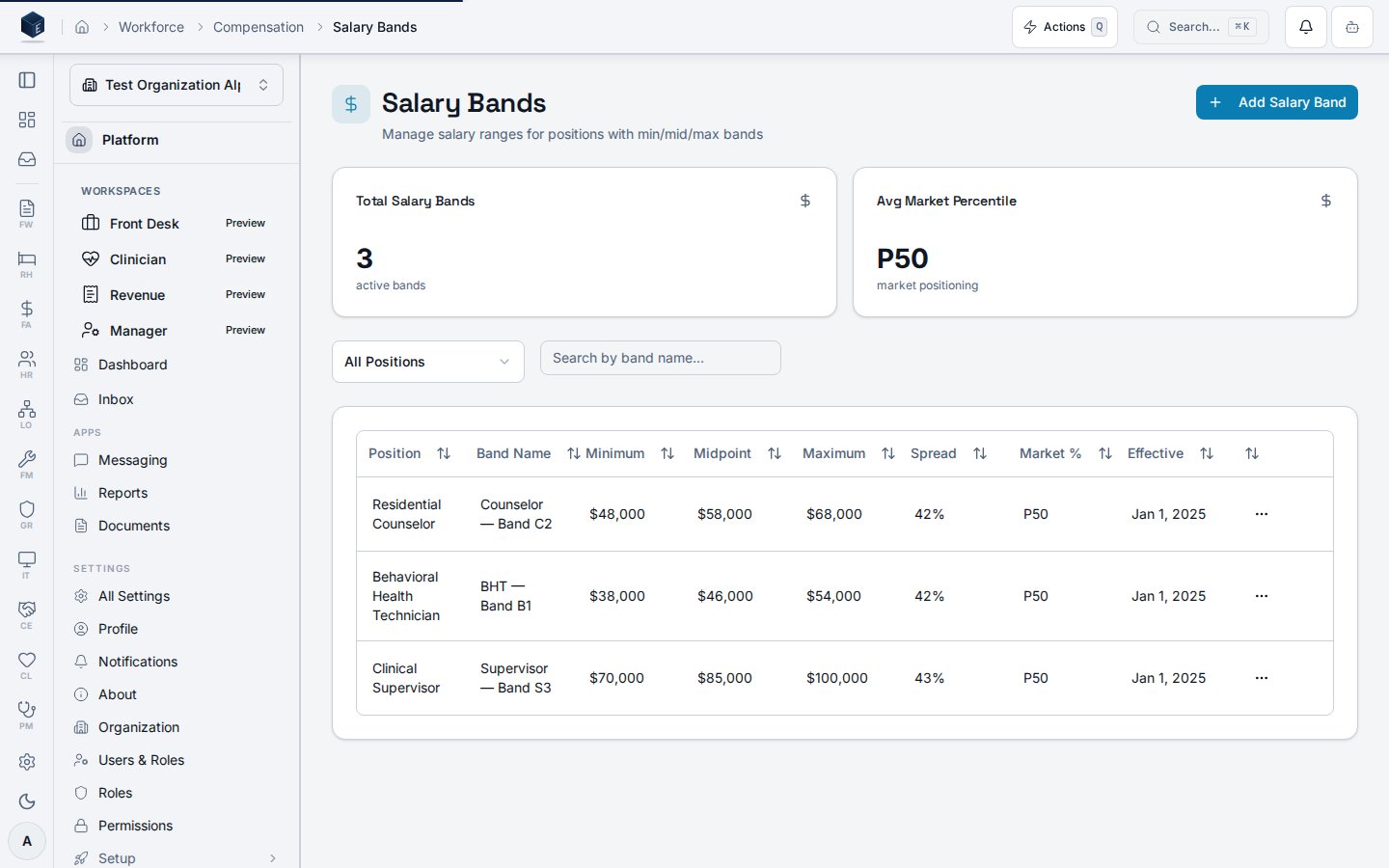Screen dimensions: 1389x868
Task: Toggle dark mode moon icon
Action: click(27, 801)
